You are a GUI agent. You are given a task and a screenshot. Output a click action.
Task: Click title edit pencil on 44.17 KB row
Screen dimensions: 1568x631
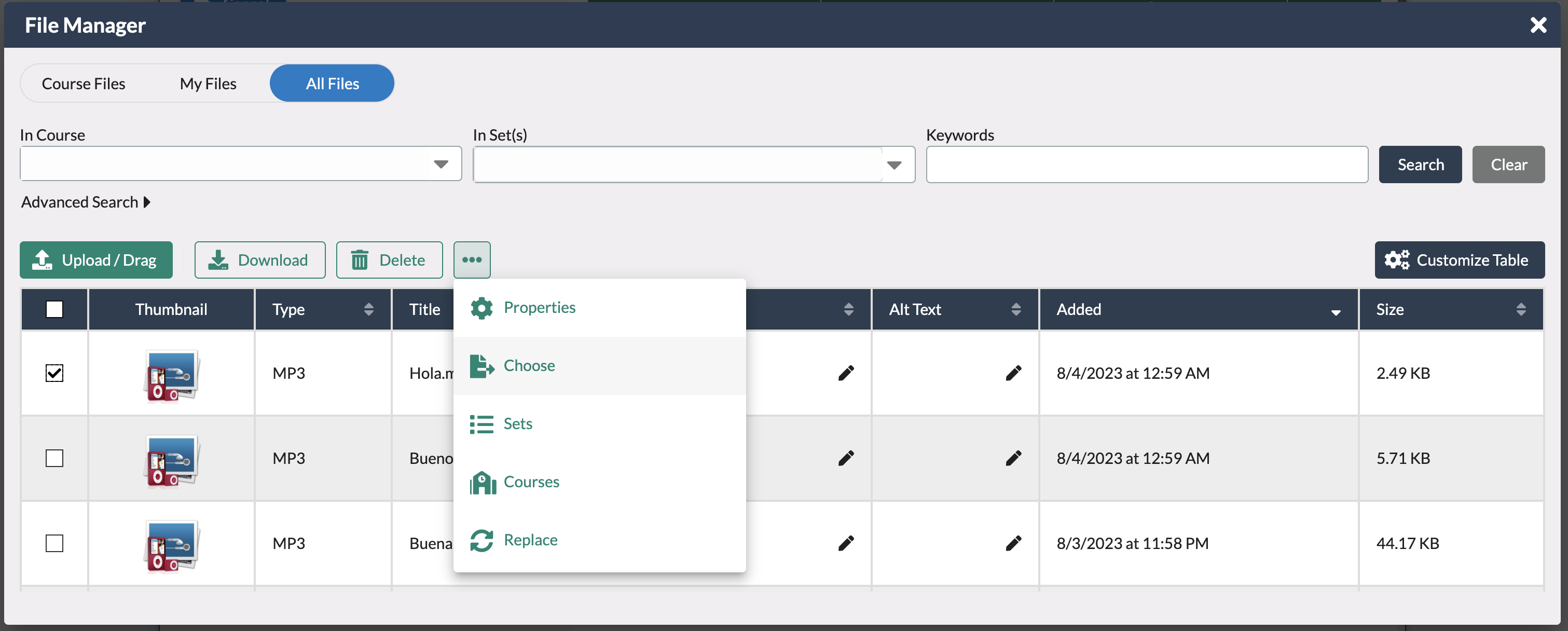pyautogui.click(x=845, y=543)
